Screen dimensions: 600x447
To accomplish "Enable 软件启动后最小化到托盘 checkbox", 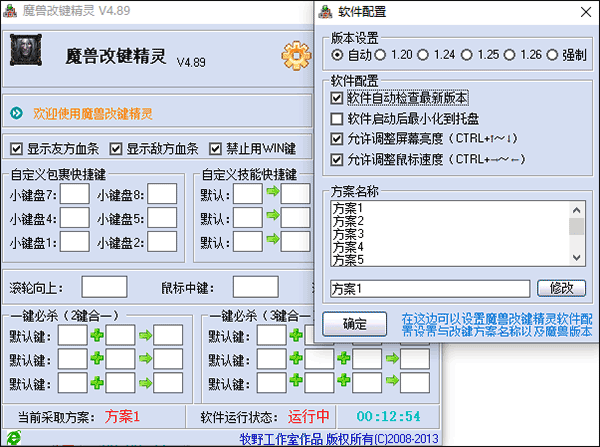I will [337, 119].
